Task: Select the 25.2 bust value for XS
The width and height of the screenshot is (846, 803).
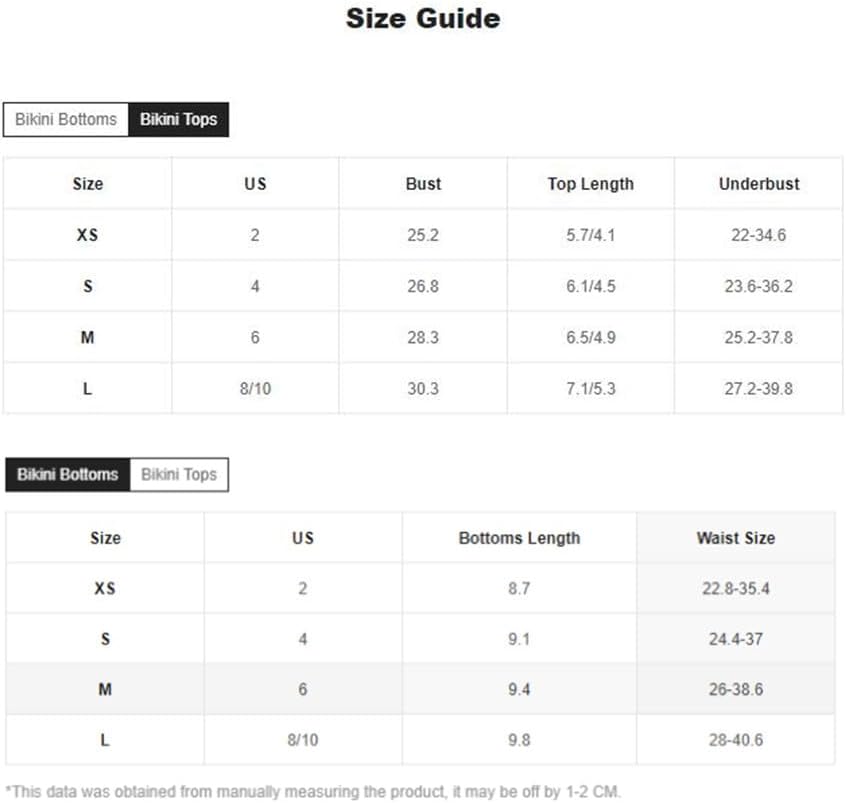Action: (423, 236)
